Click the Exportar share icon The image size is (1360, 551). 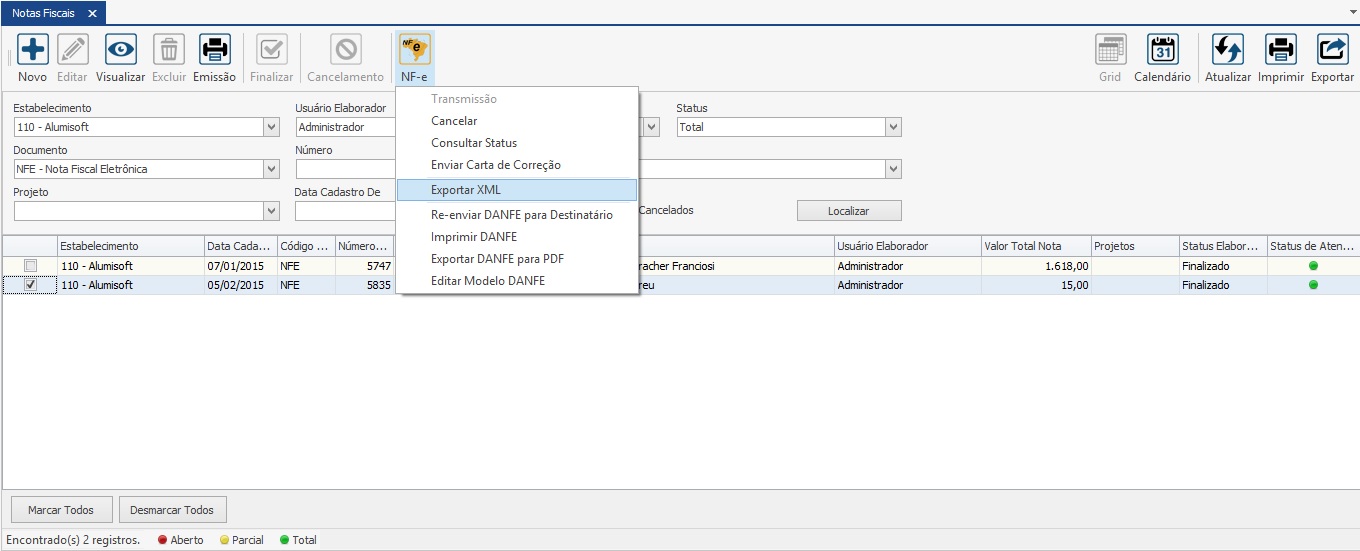point(1332,49)
